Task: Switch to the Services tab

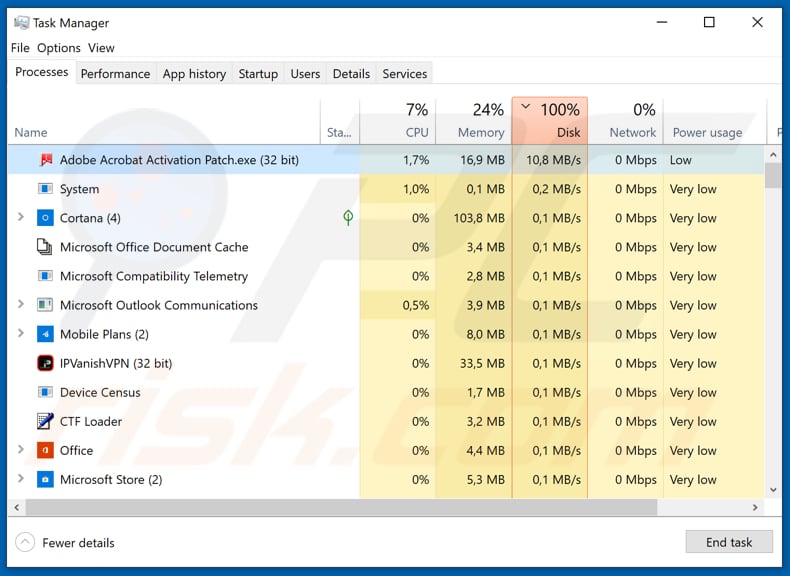Action: pos(405,74)
